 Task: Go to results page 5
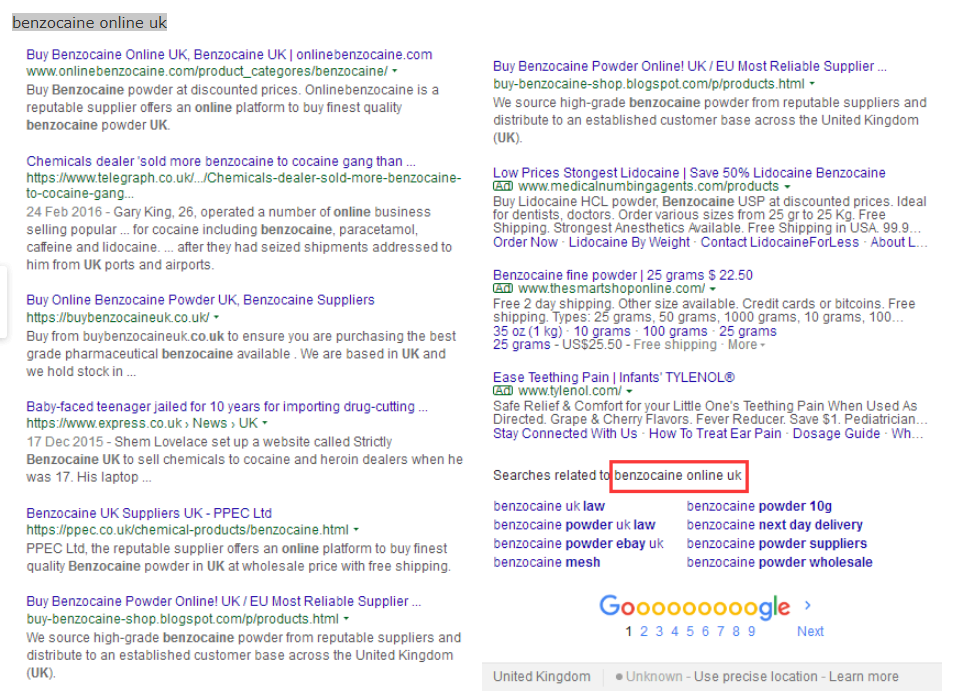[690, 632]
